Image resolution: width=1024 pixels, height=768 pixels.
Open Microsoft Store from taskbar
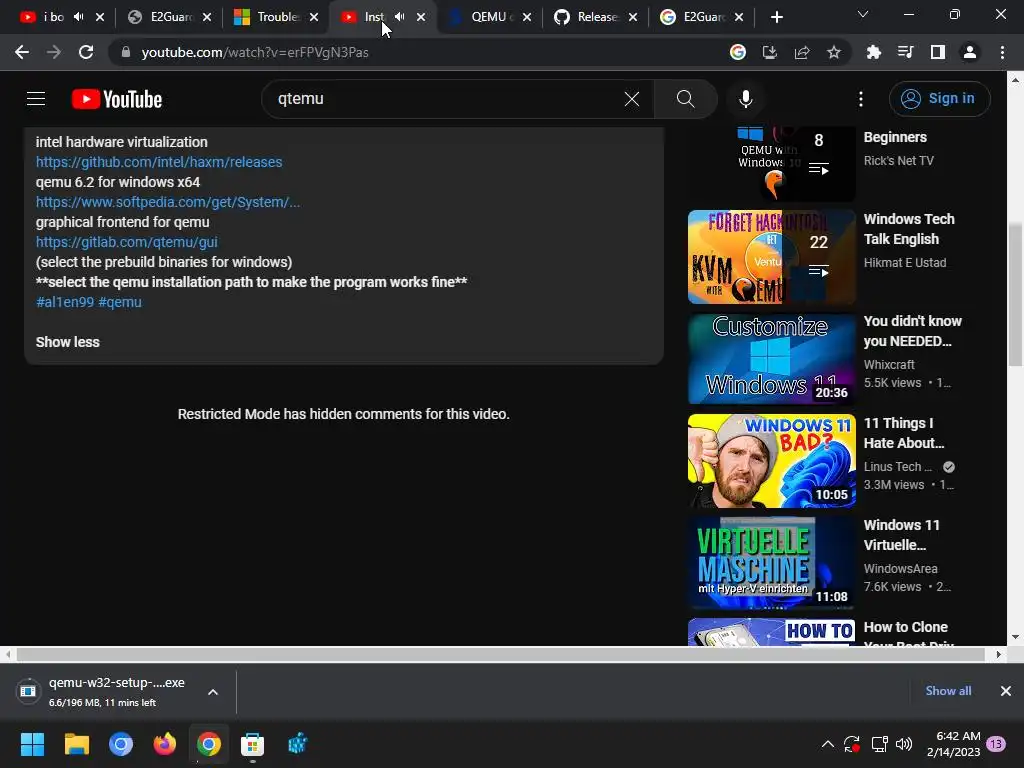click(x=252, y=744)
